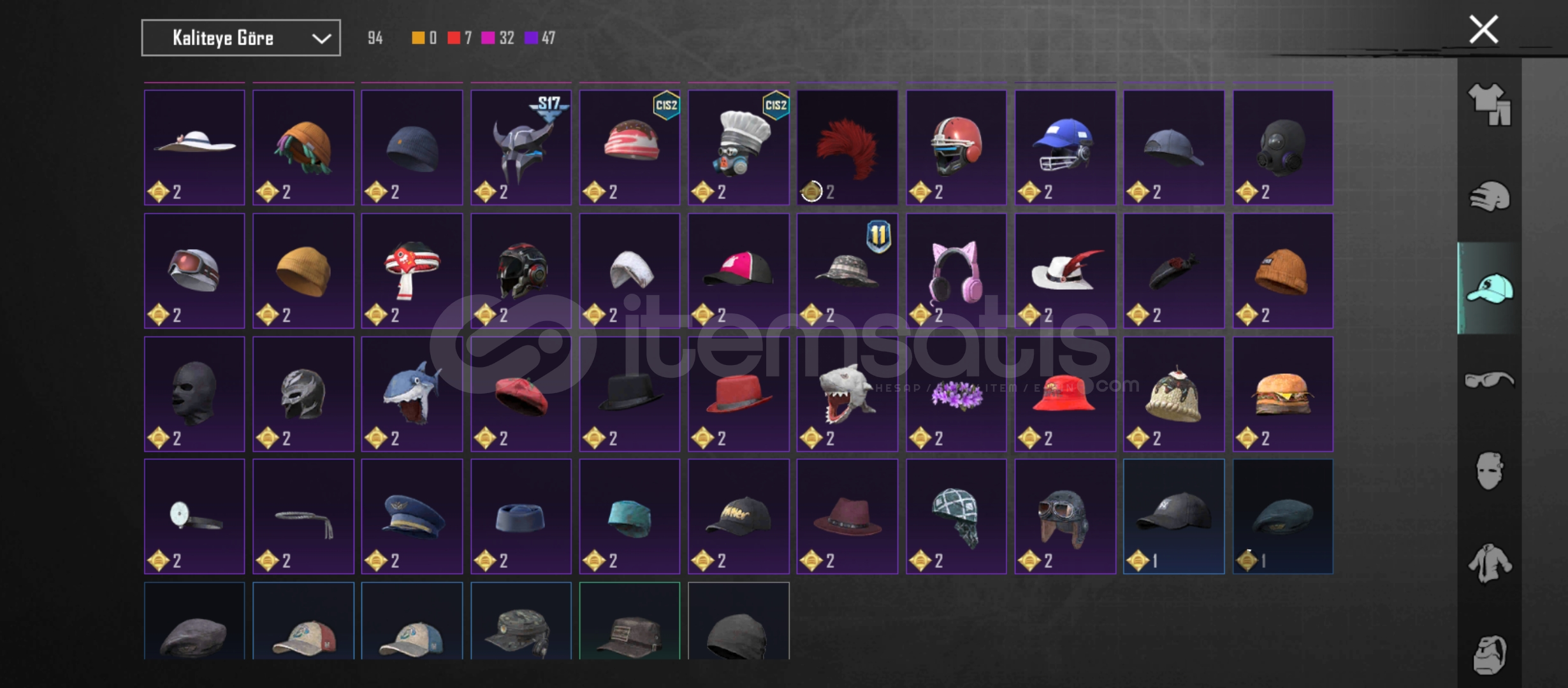This screenshot has height=688, width=1568.
Task: Open the glasses category icon
Action: click(1489, 380)
